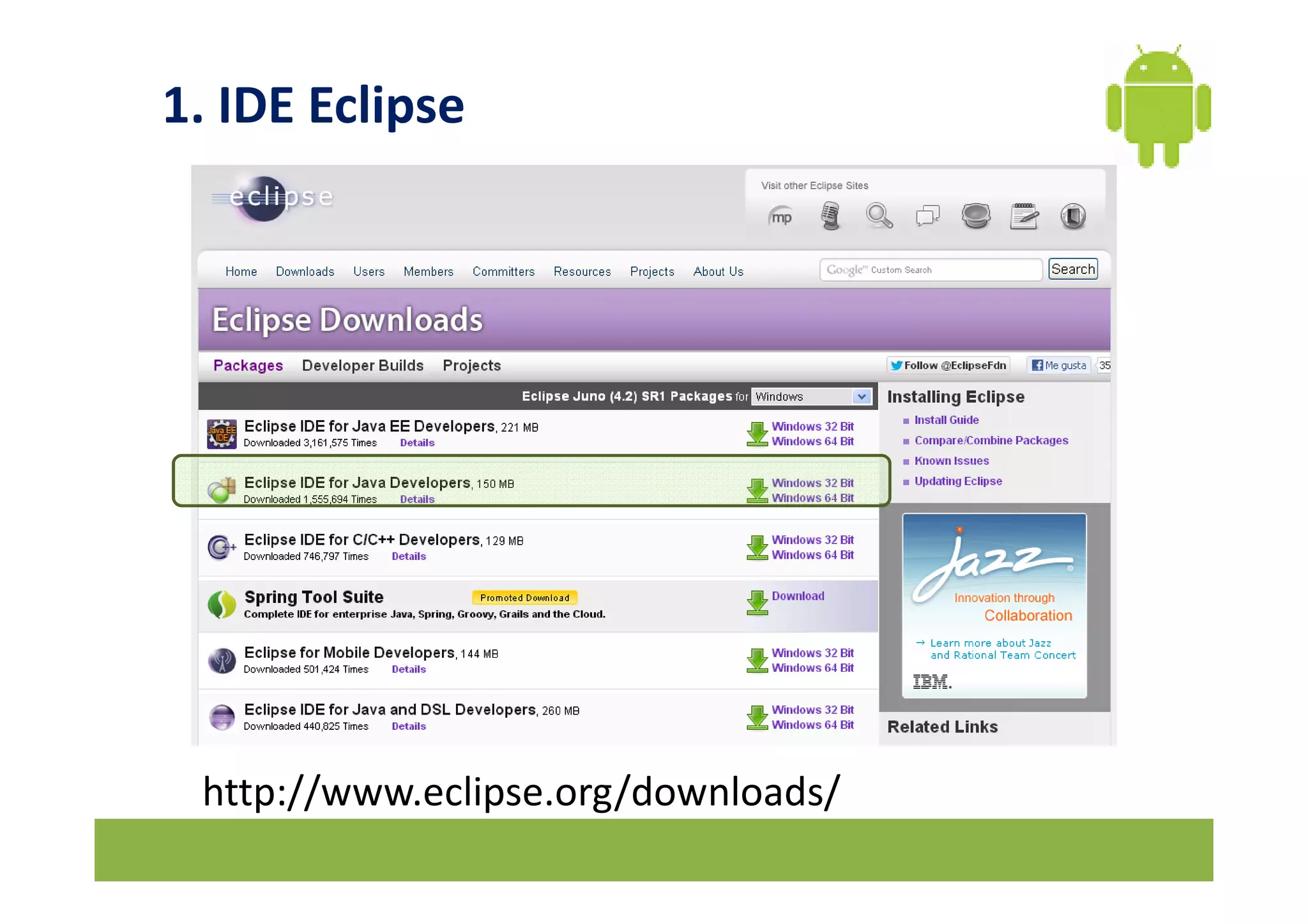Screen dimensions: 1308x924
Task: Open the Downloads navigation menu item
Action: (305, 272)
